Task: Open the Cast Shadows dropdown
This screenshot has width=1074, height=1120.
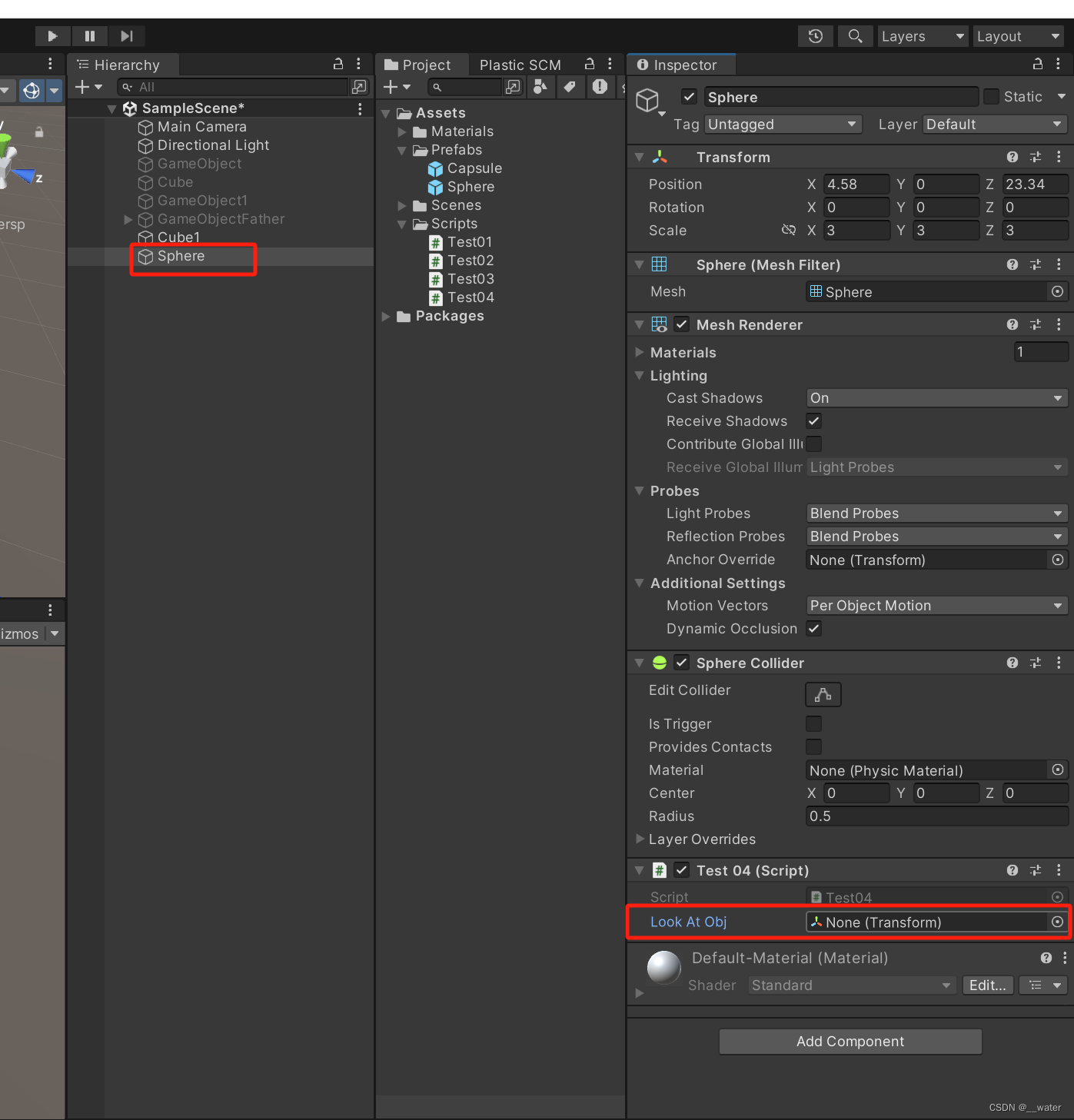Action: [937, 398]
